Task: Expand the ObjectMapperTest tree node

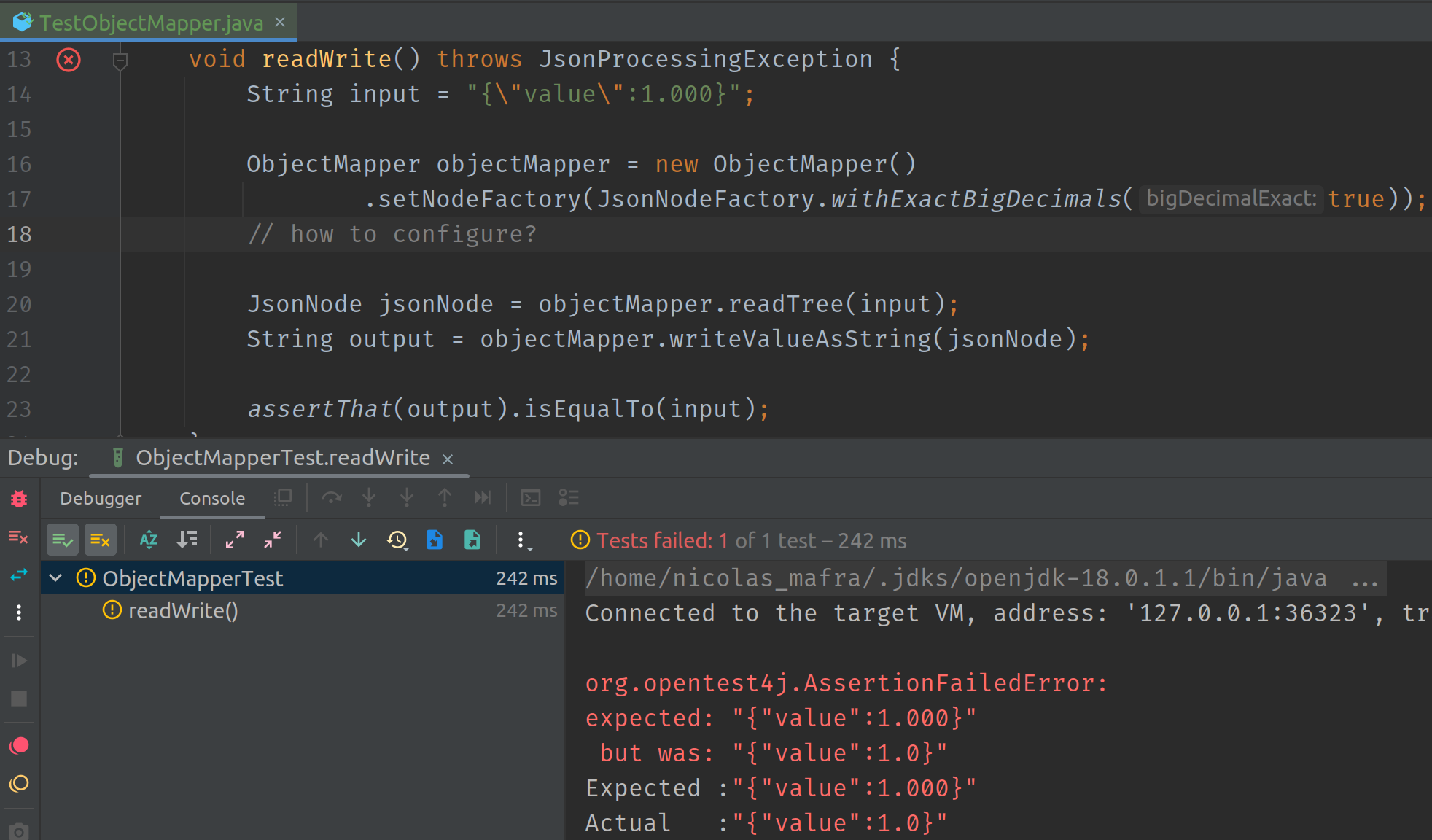Action: click(x=55, y=578)
